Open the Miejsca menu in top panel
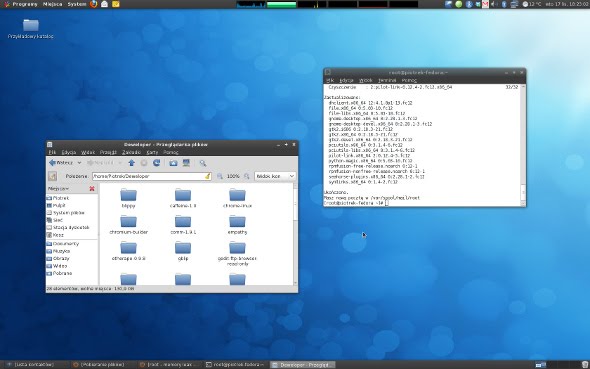The image size is (590, 369). point(53,4)
